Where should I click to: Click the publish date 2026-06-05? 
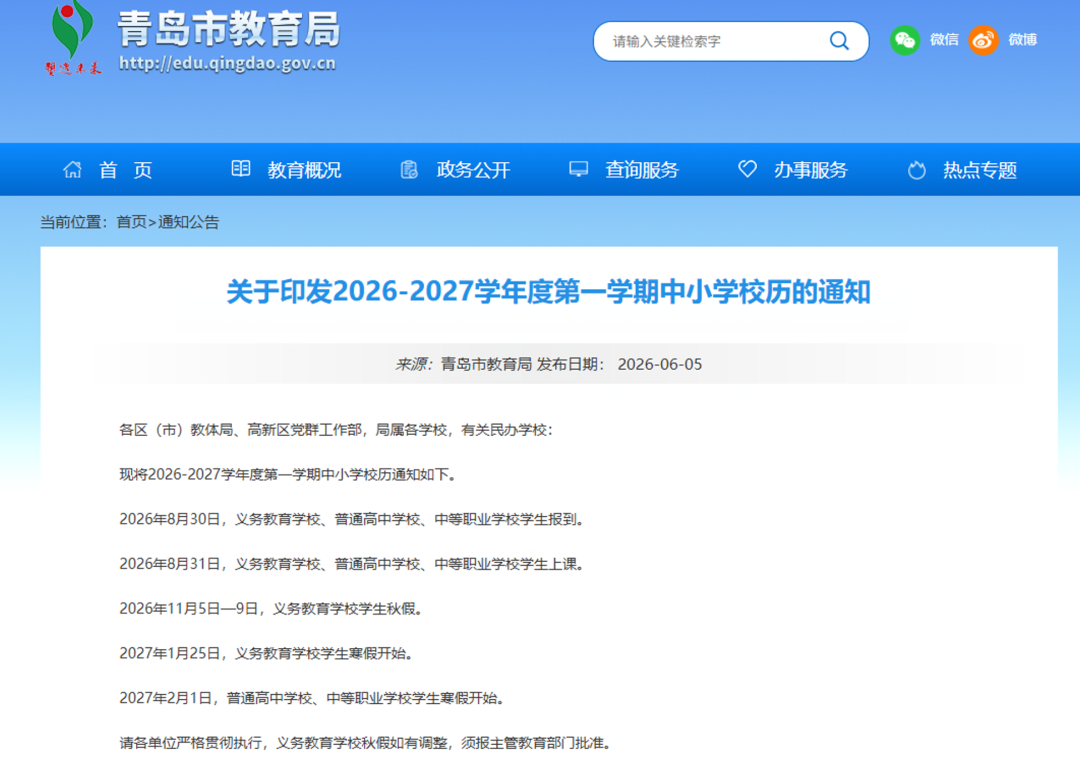pos(660,365)
